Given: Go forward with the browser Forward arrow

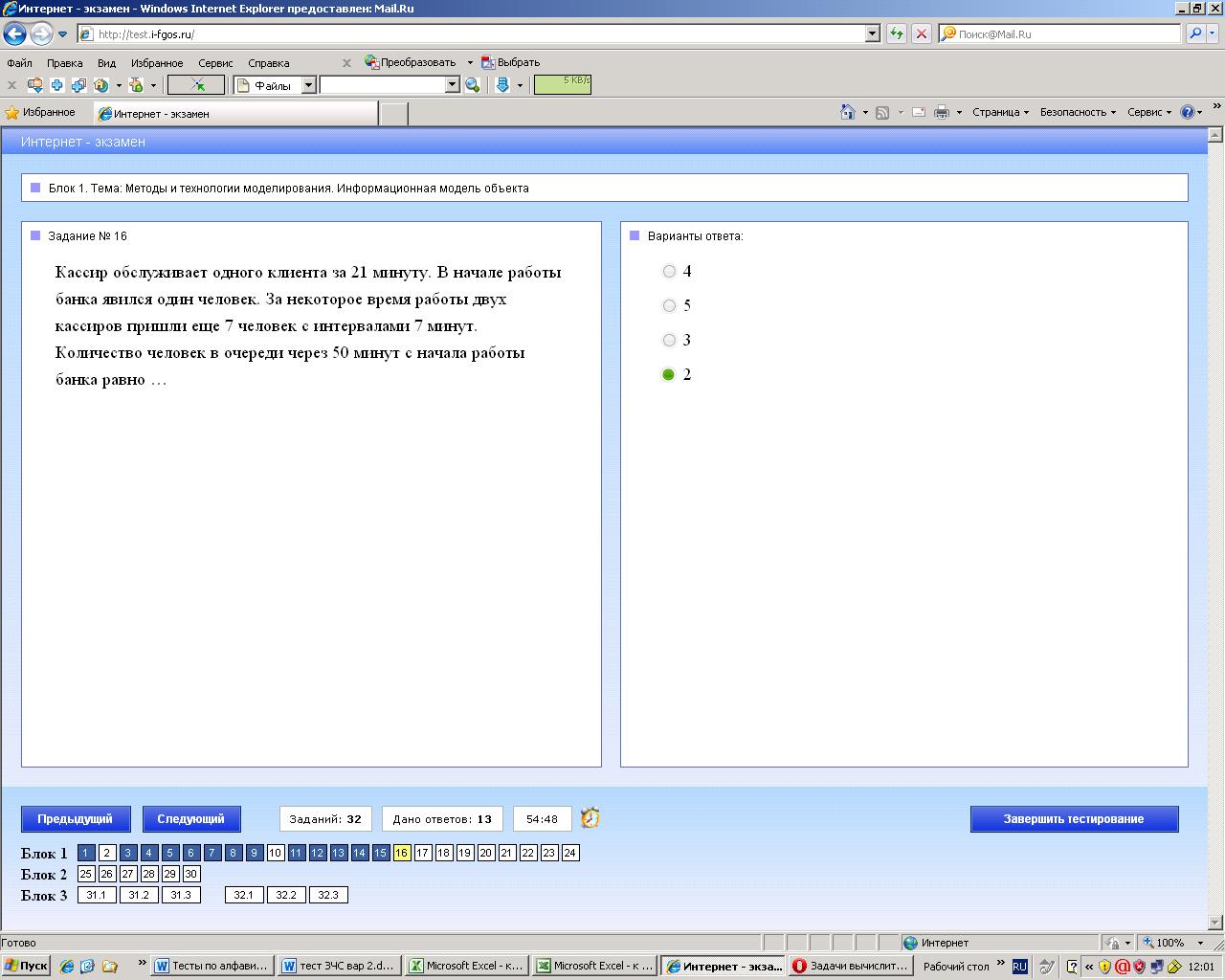Looking at the screenshot, I should [41, 34].
